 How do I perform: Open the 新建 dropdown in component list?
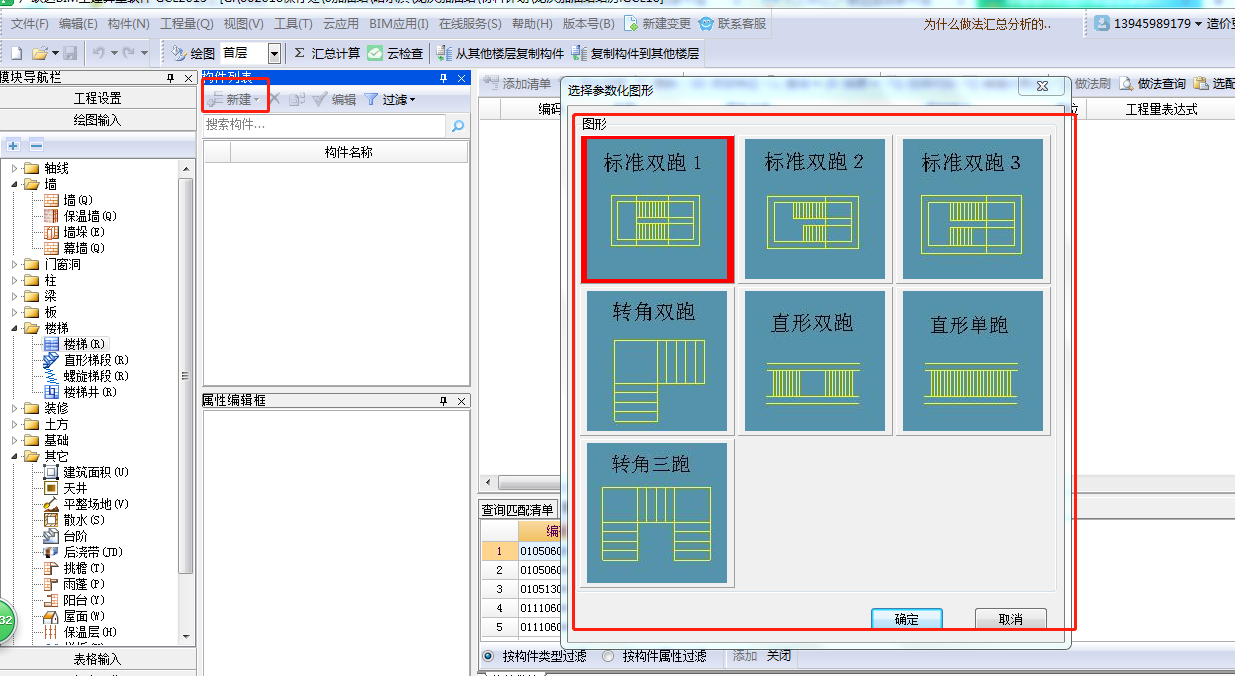pos(258,100)
